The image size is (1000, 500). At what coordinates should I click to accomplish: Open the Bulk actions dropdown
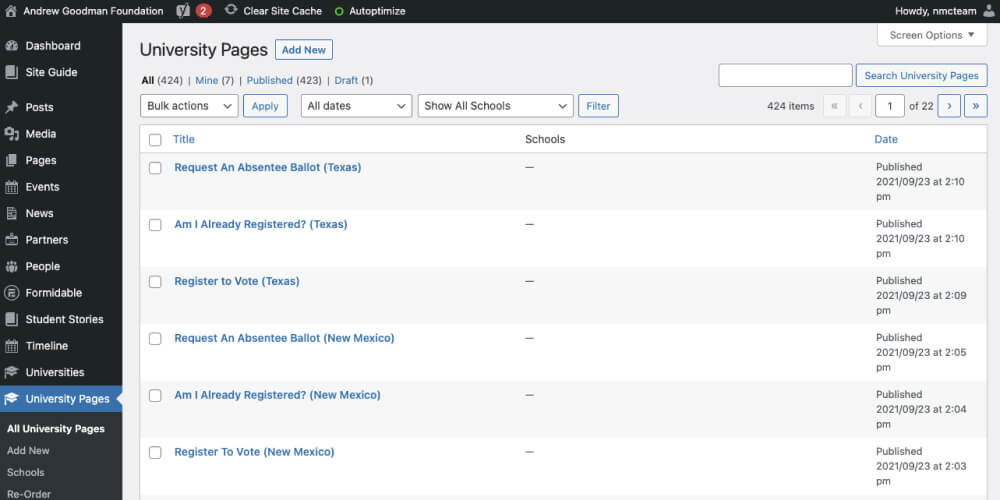tap(189, 106)
